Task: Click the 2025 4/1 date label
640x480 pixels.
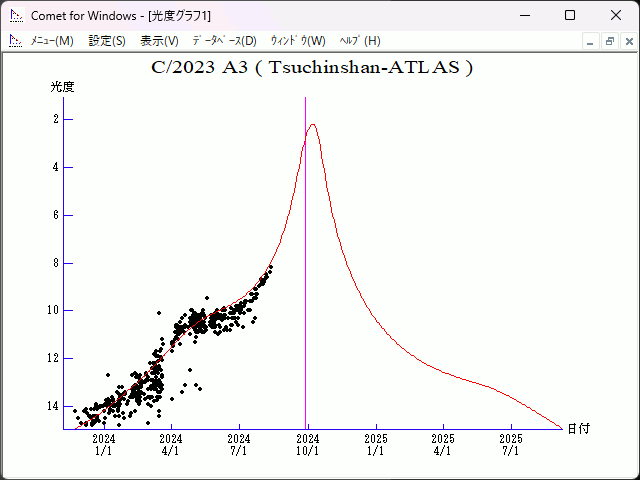Action: coord(443,445)
